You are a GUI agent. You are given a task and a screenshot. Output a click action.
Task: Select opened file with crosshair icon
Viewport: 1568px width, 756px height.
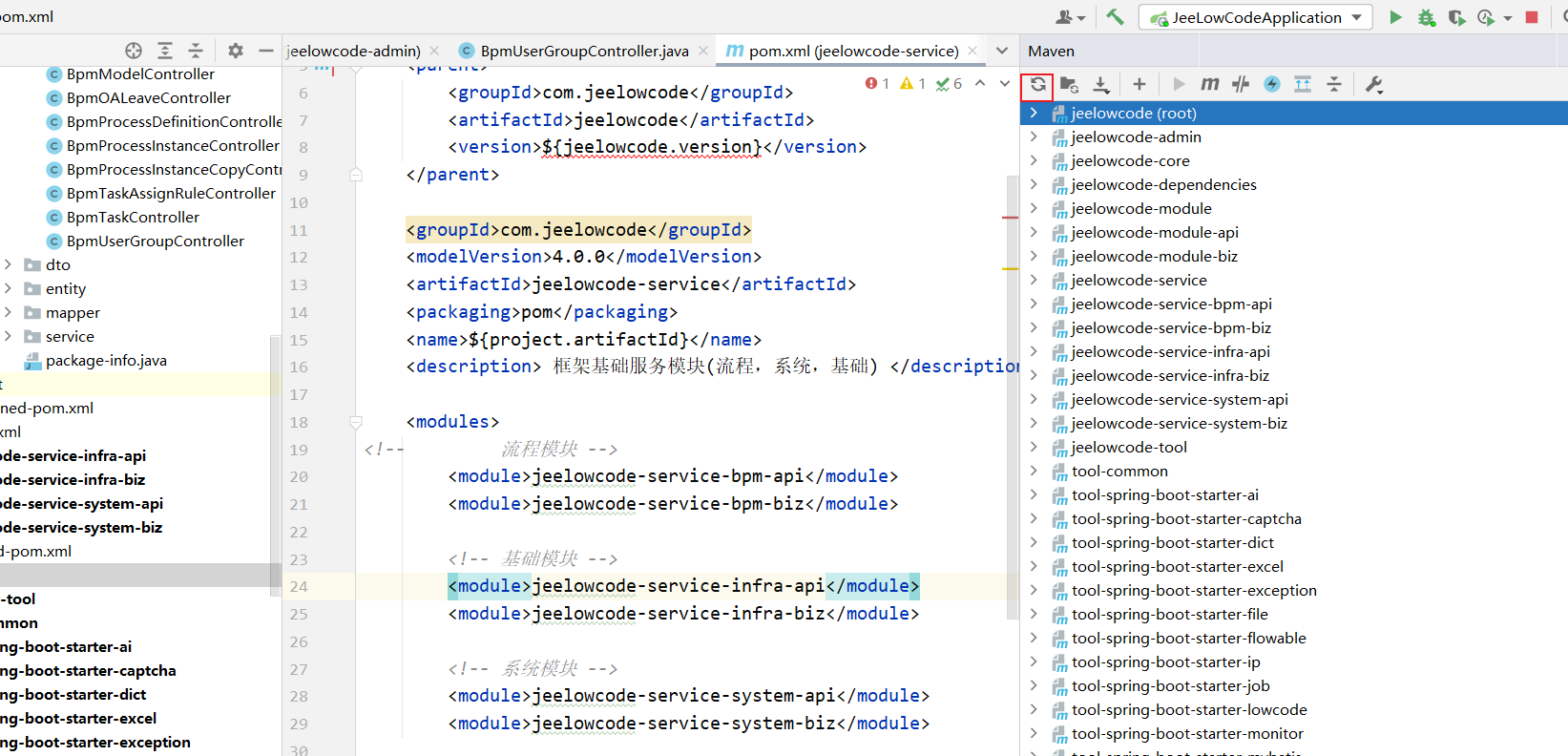point(134,51)
